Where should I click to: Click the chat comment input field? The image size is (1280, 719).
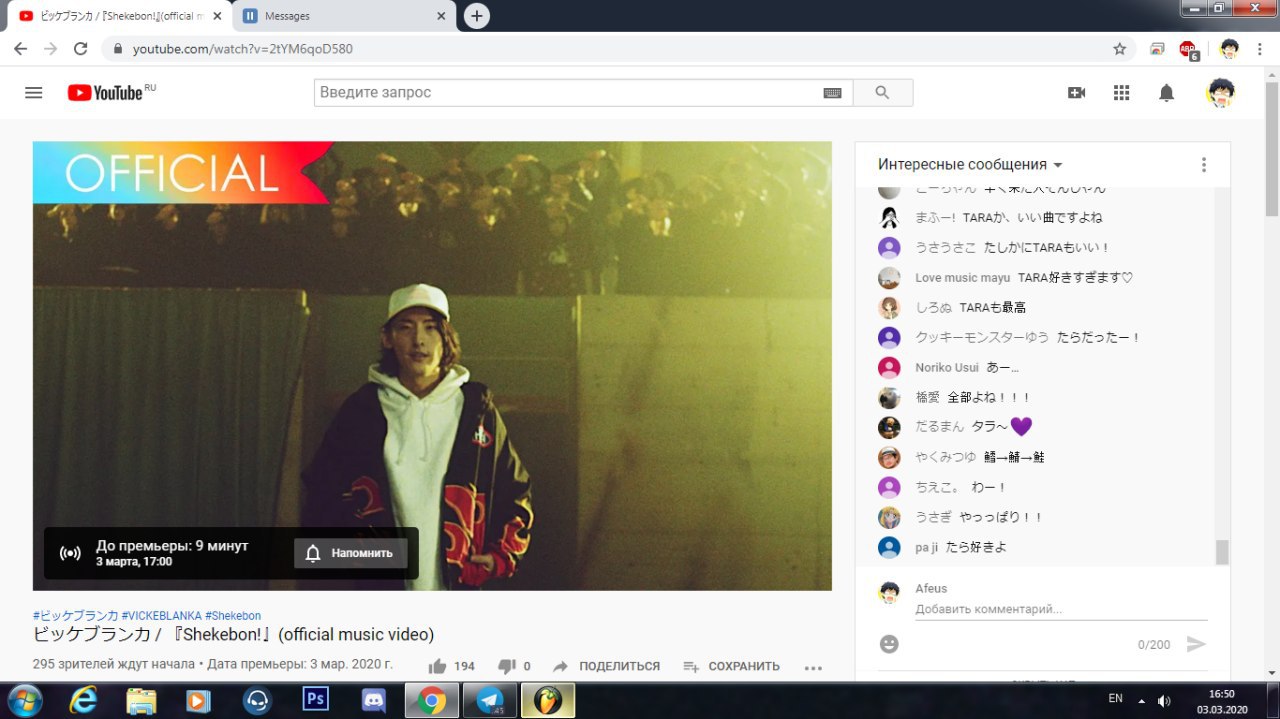(1061, 609)
